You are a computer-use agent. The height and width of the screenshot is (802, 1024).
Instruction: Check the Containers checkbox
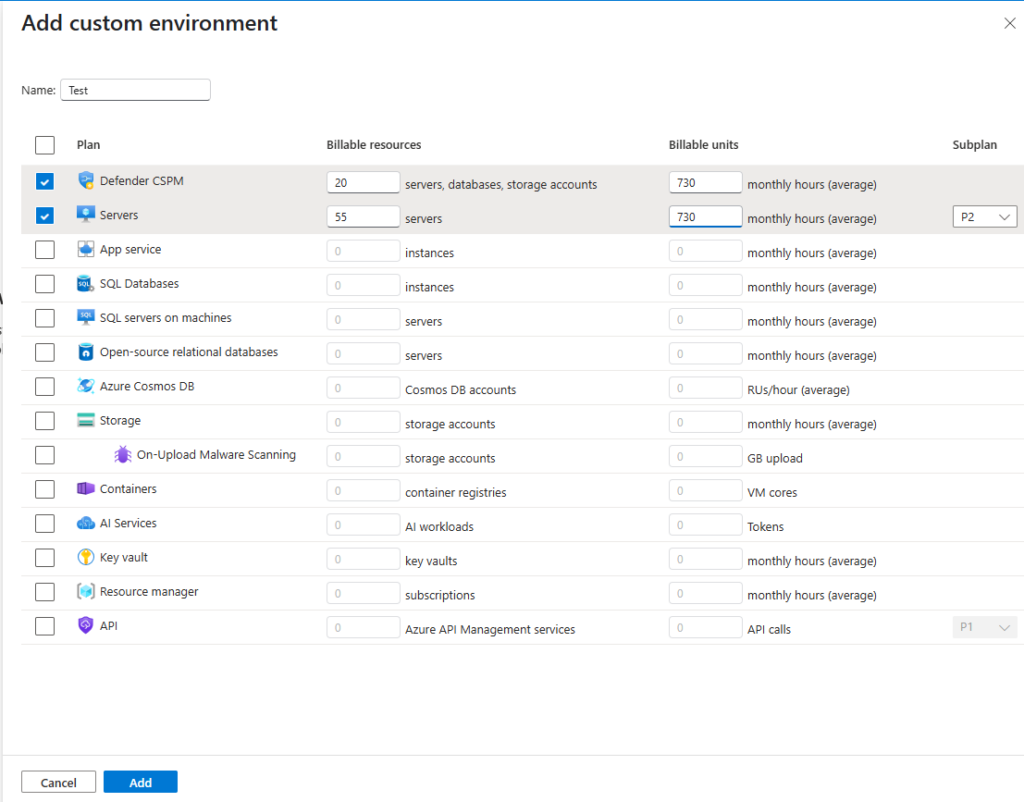[45, 489]
